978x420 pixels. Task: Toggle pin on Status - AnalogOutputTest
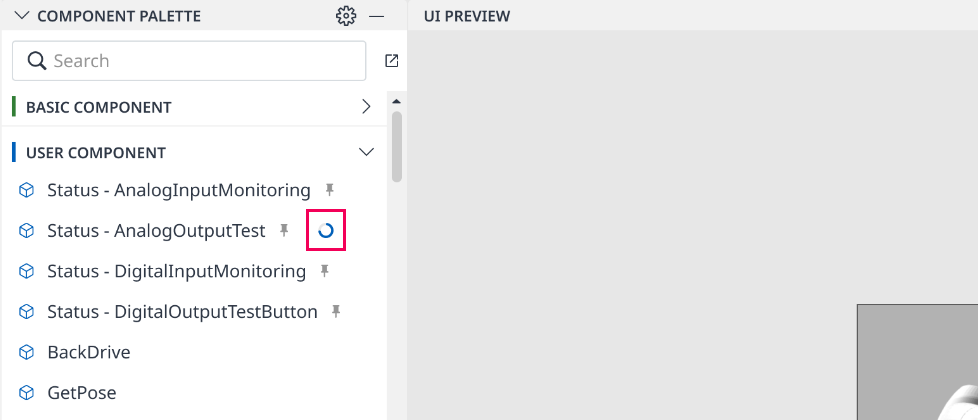(x=284, y=230)
